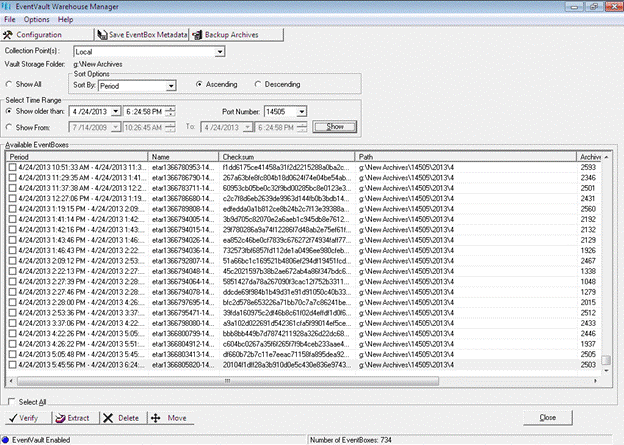The height and width of the screenshot is (445, 624).
Task: Click the Checksum column header
Action: [287, 157]
